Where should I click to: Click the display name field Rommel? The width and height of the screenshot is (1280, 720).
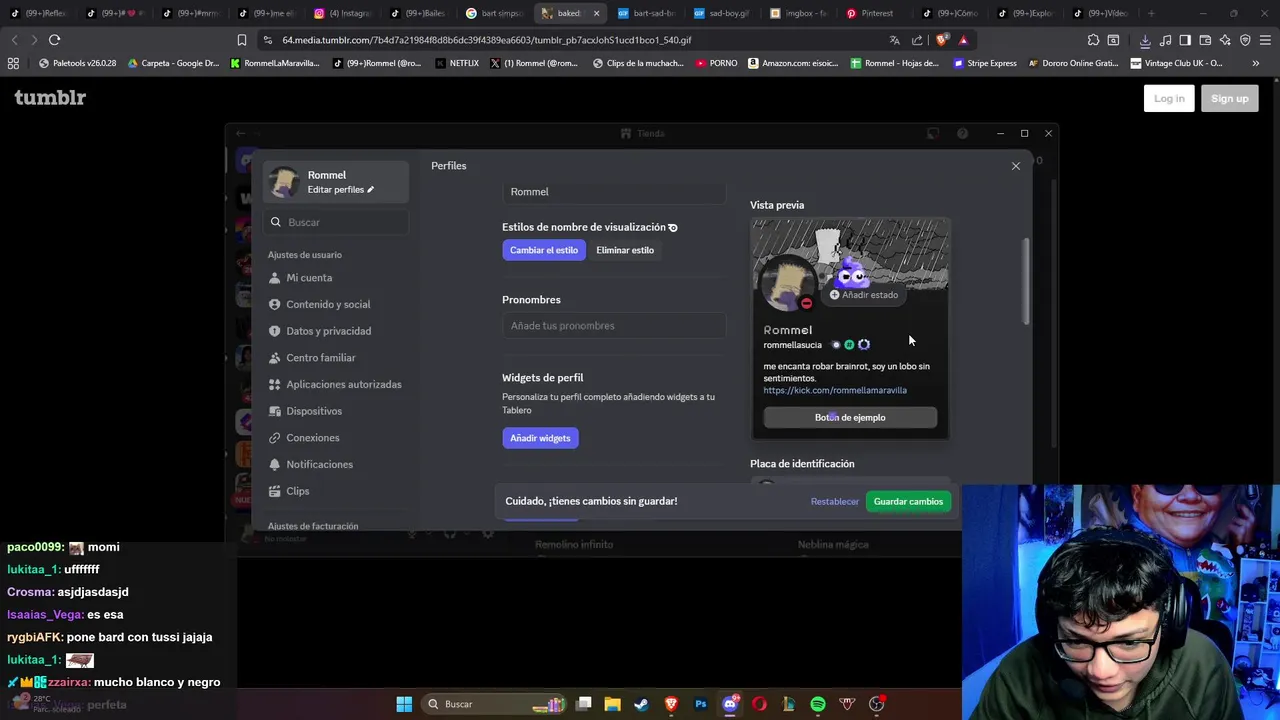click(x=614, y=192)
